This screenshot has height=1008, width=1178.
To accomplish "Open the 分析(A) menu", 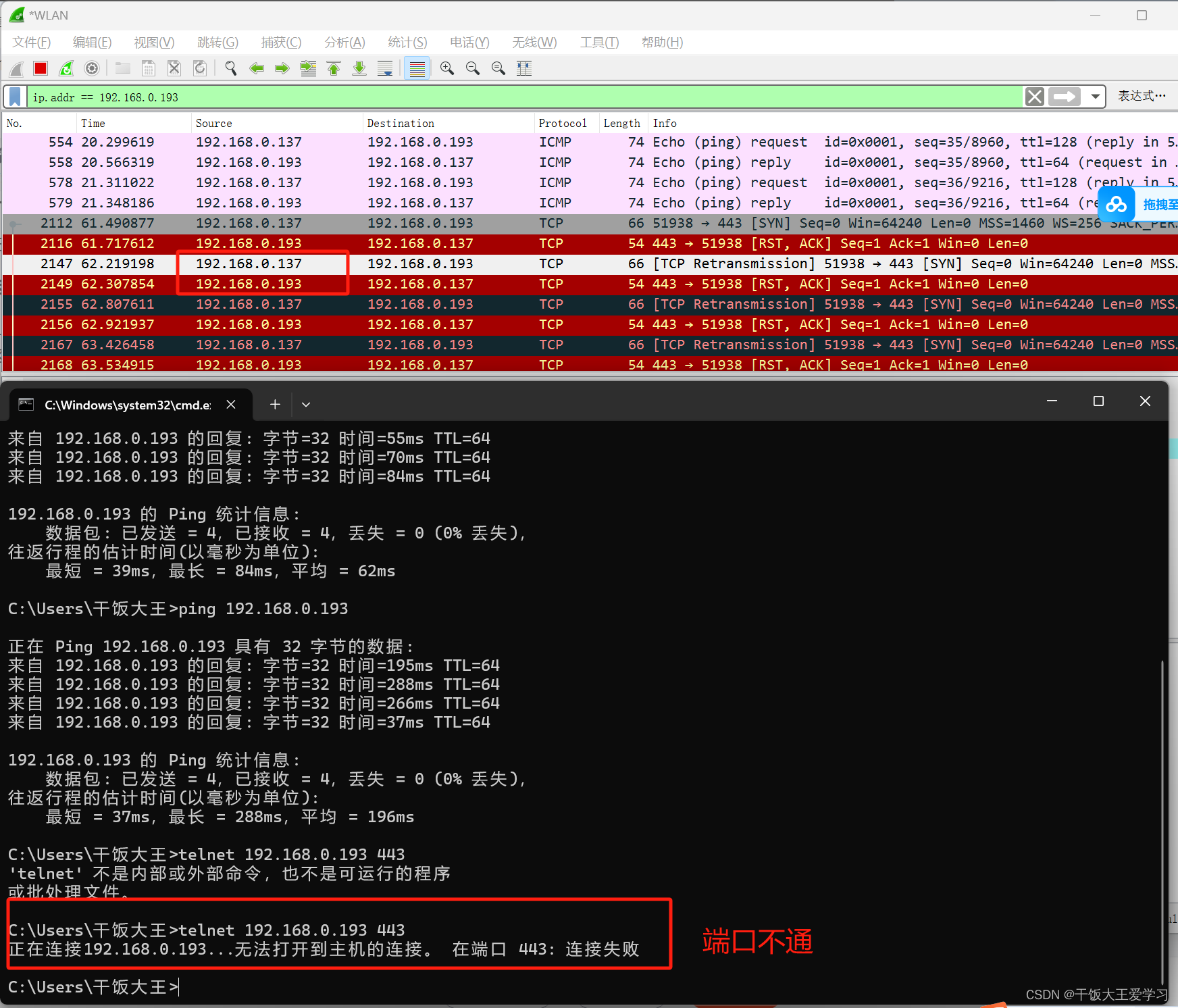I will (345, 43).
